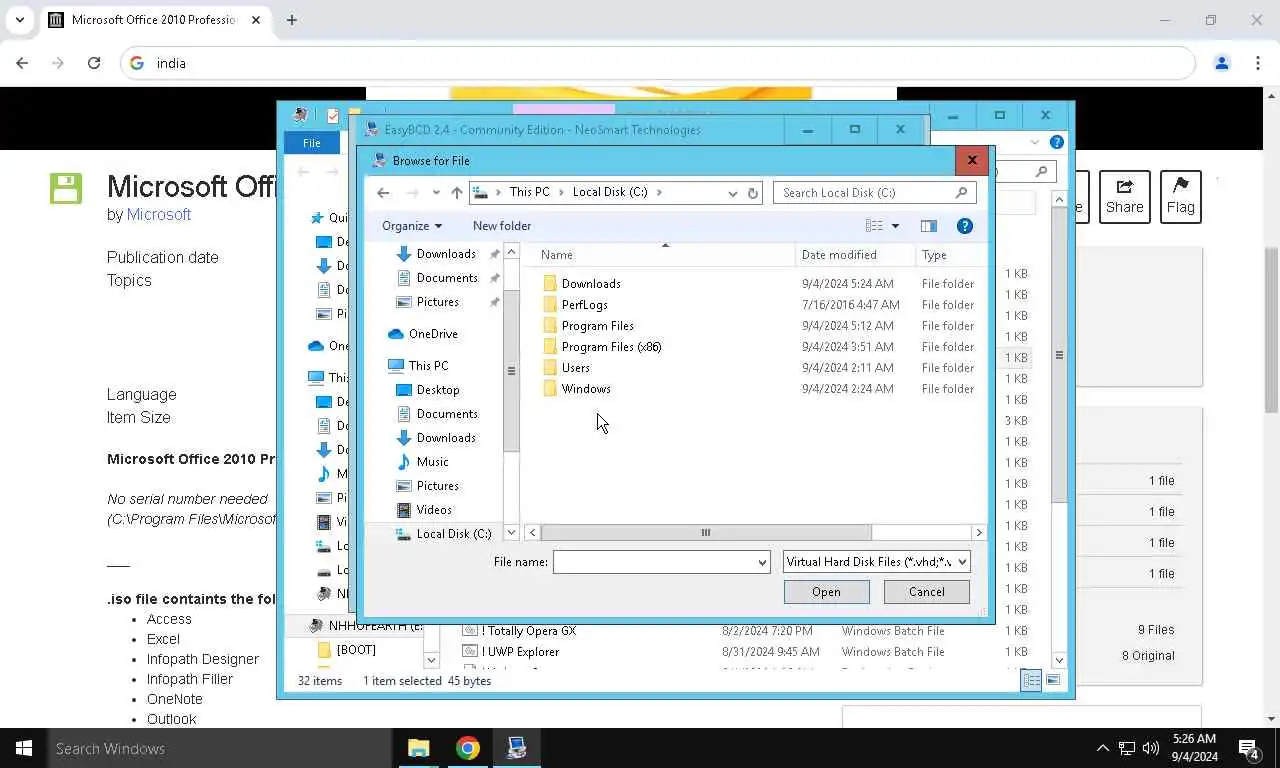Open the Microsoft author link
This screenshot has height=768, width=1280.
(159, 215)
